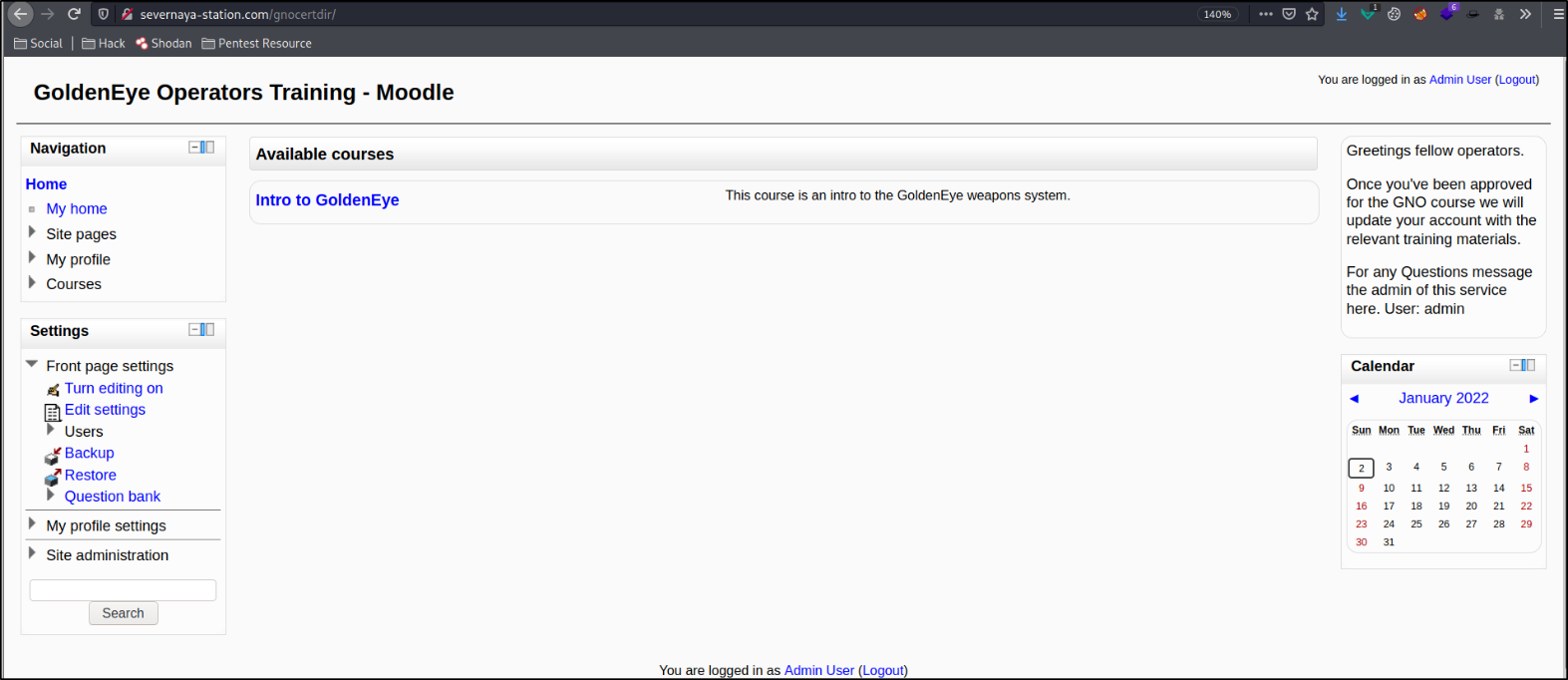Select the highlighted day 2 in calendar

(1361, 468)
